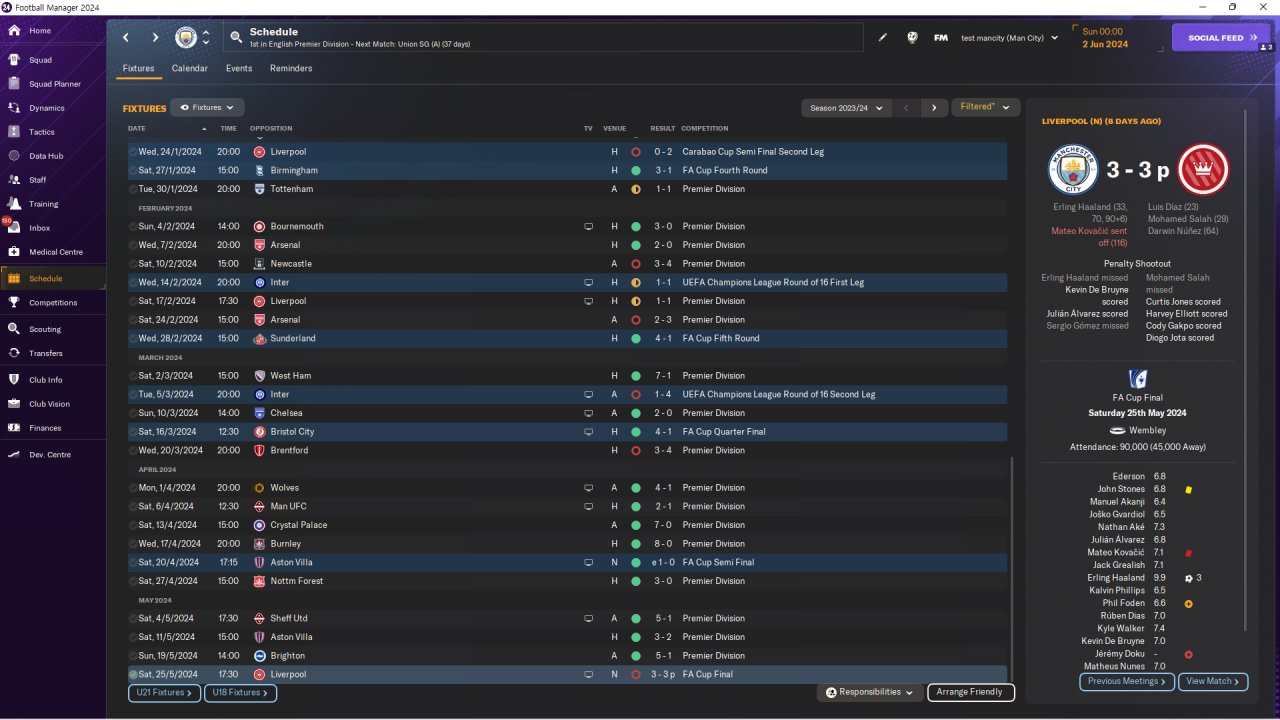Screen dimensions: 1280x720
Task: Expand the Filtered dropdown
Action: point(985,107)
